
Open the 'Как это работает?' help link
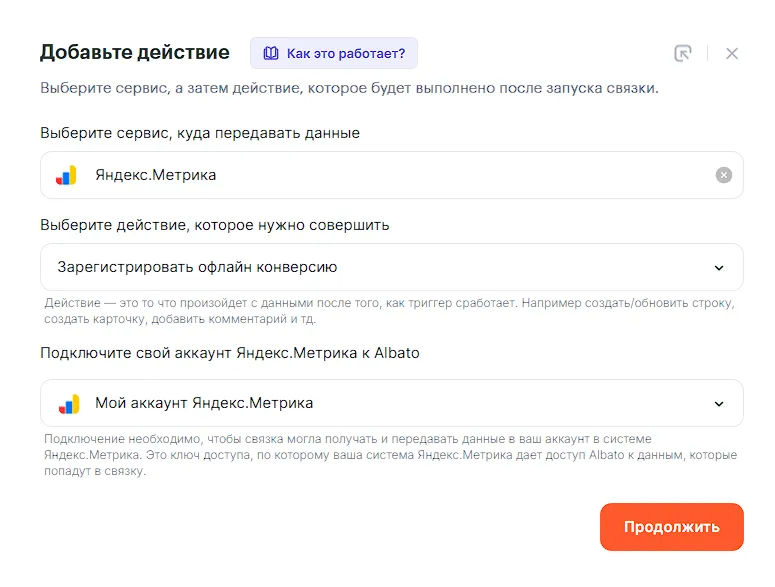click(x=345, y=53)
